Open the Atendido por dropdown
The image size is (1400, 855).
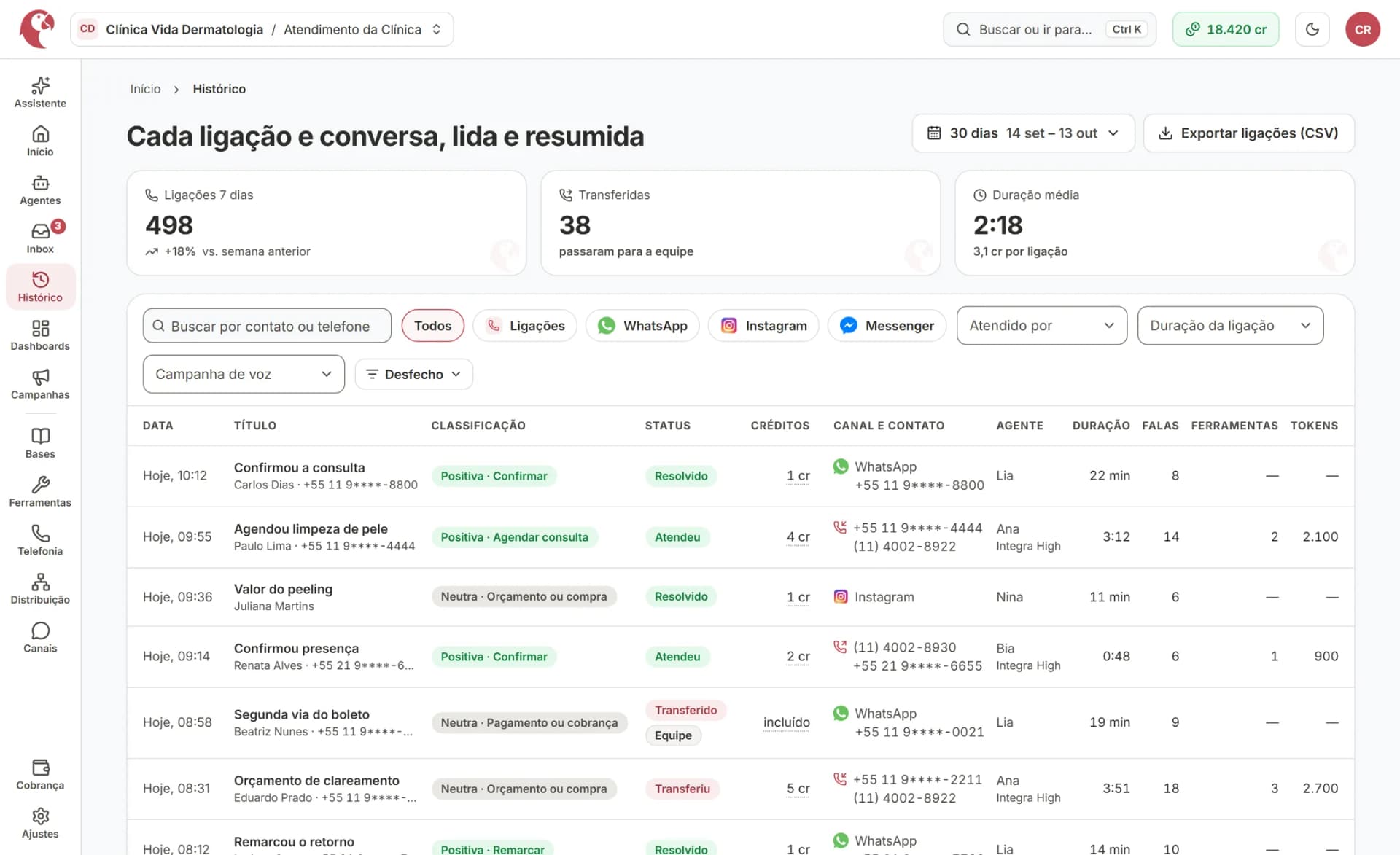(1042, 326)
